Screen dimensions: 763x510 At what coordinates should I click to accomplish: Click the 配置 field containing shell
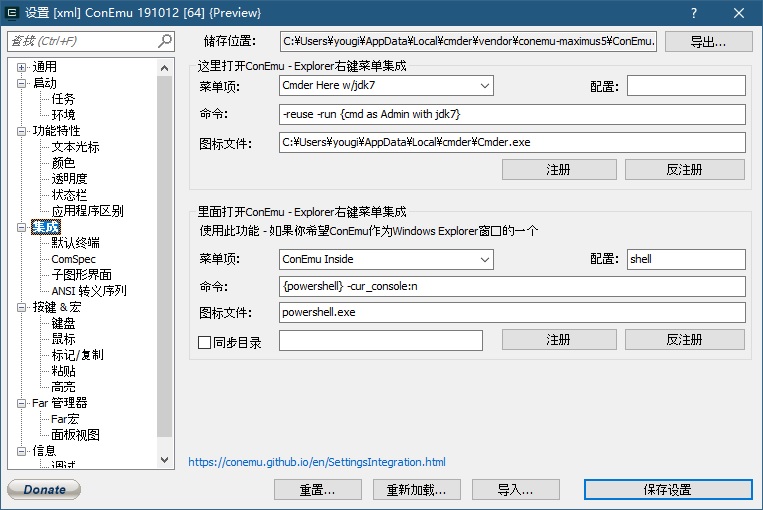click(685, 260)
